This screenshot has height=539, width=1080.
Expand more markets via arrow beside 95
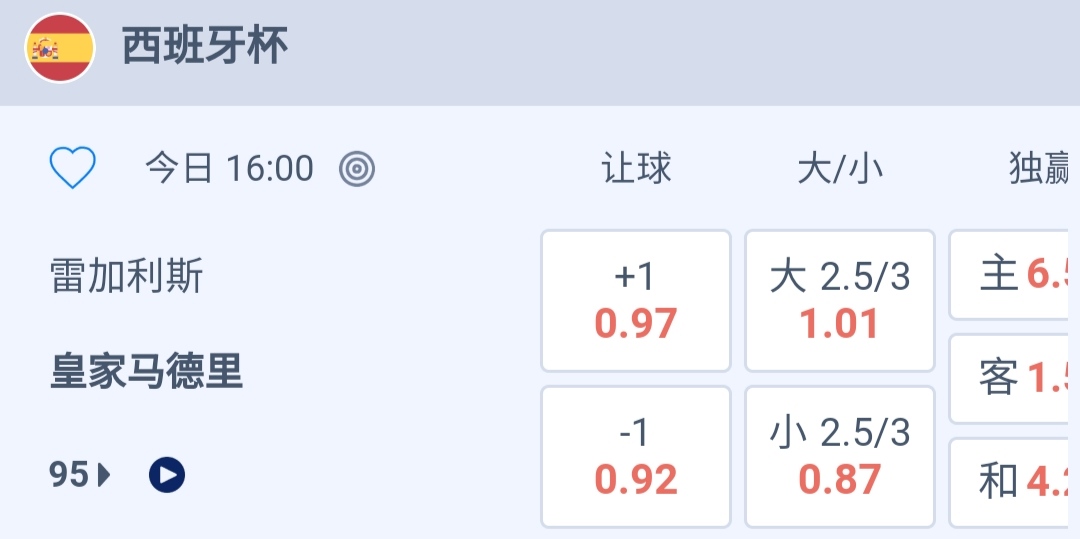click(105, 475)
